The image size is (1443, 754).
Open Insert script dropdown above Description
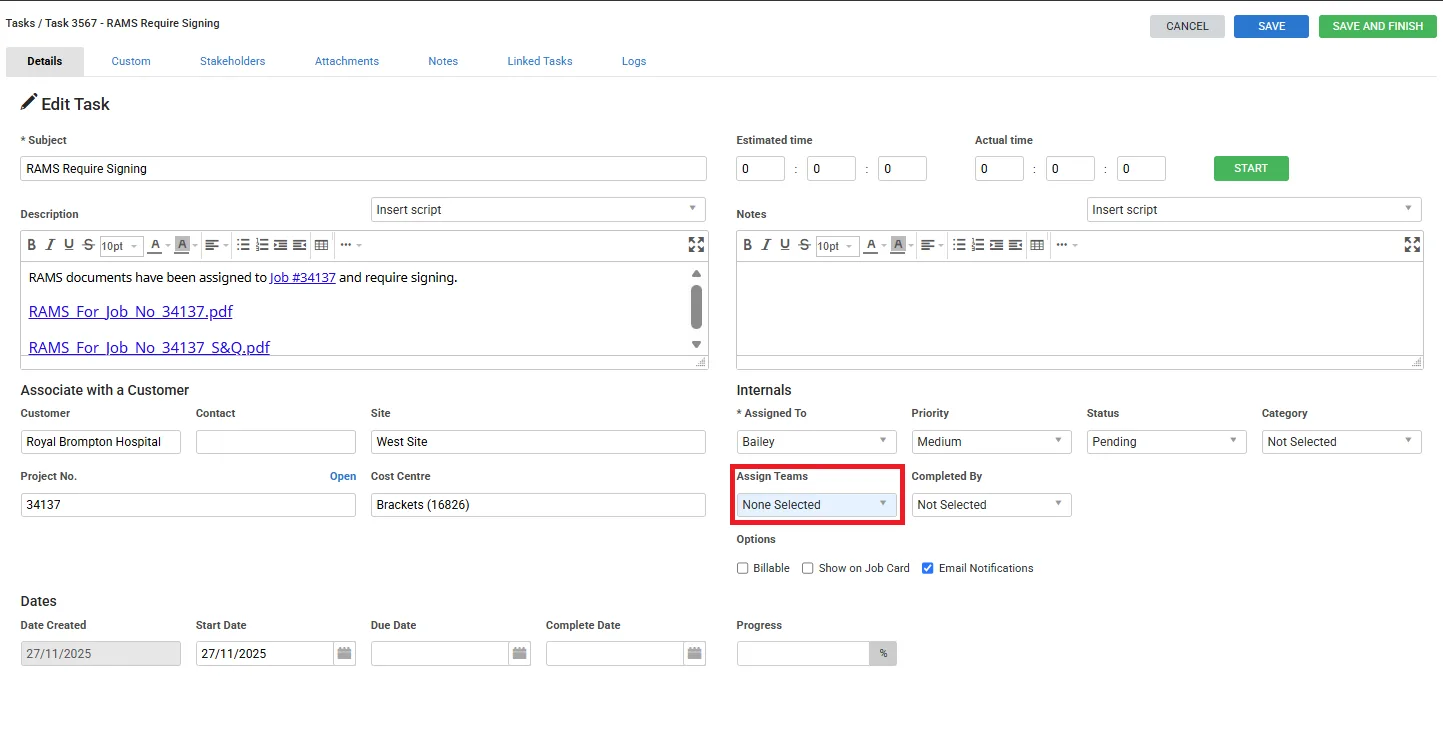(538, 210)
